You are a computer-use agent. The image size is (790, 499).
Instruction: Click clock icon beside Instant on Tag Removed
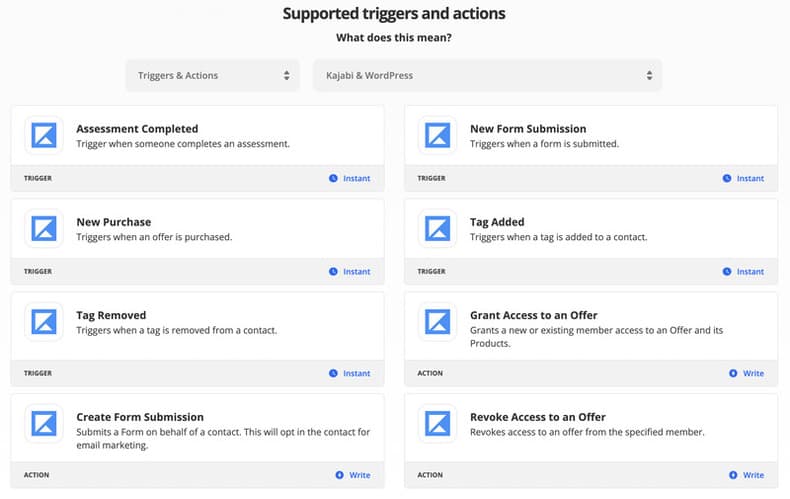pos(333,373)
